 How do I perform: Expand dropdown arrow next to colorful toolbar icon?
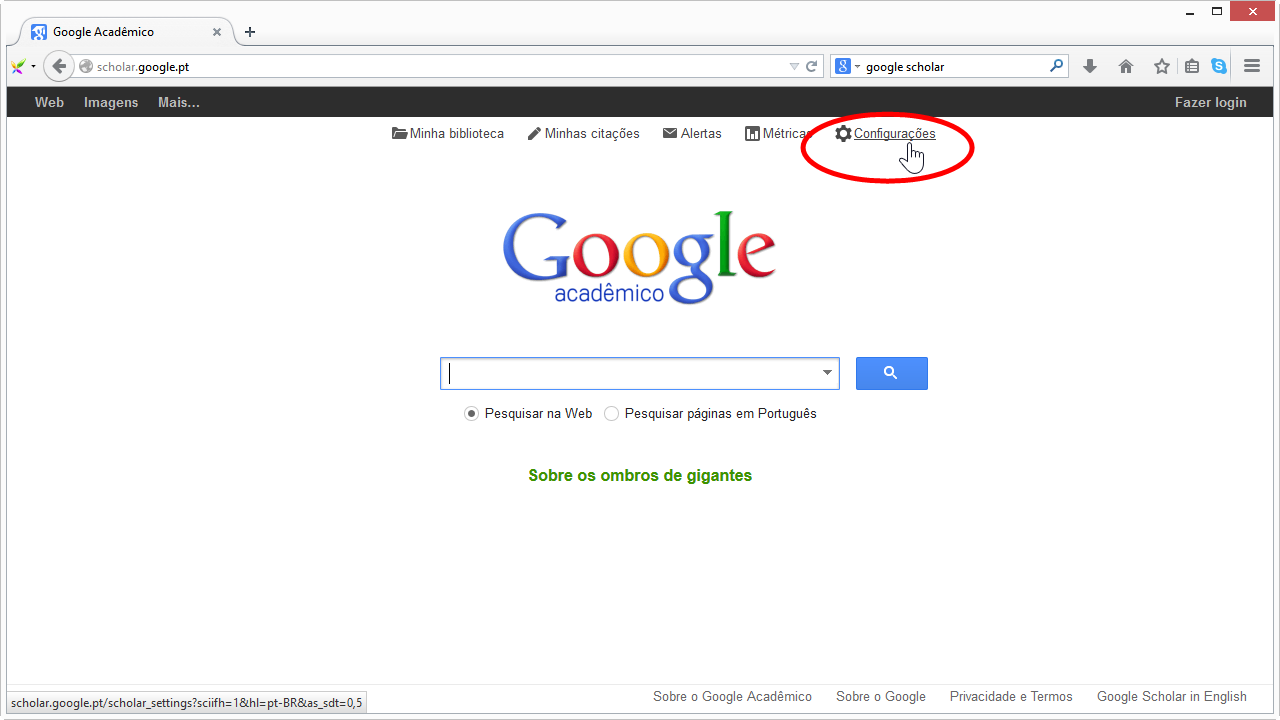pos(33,67)
